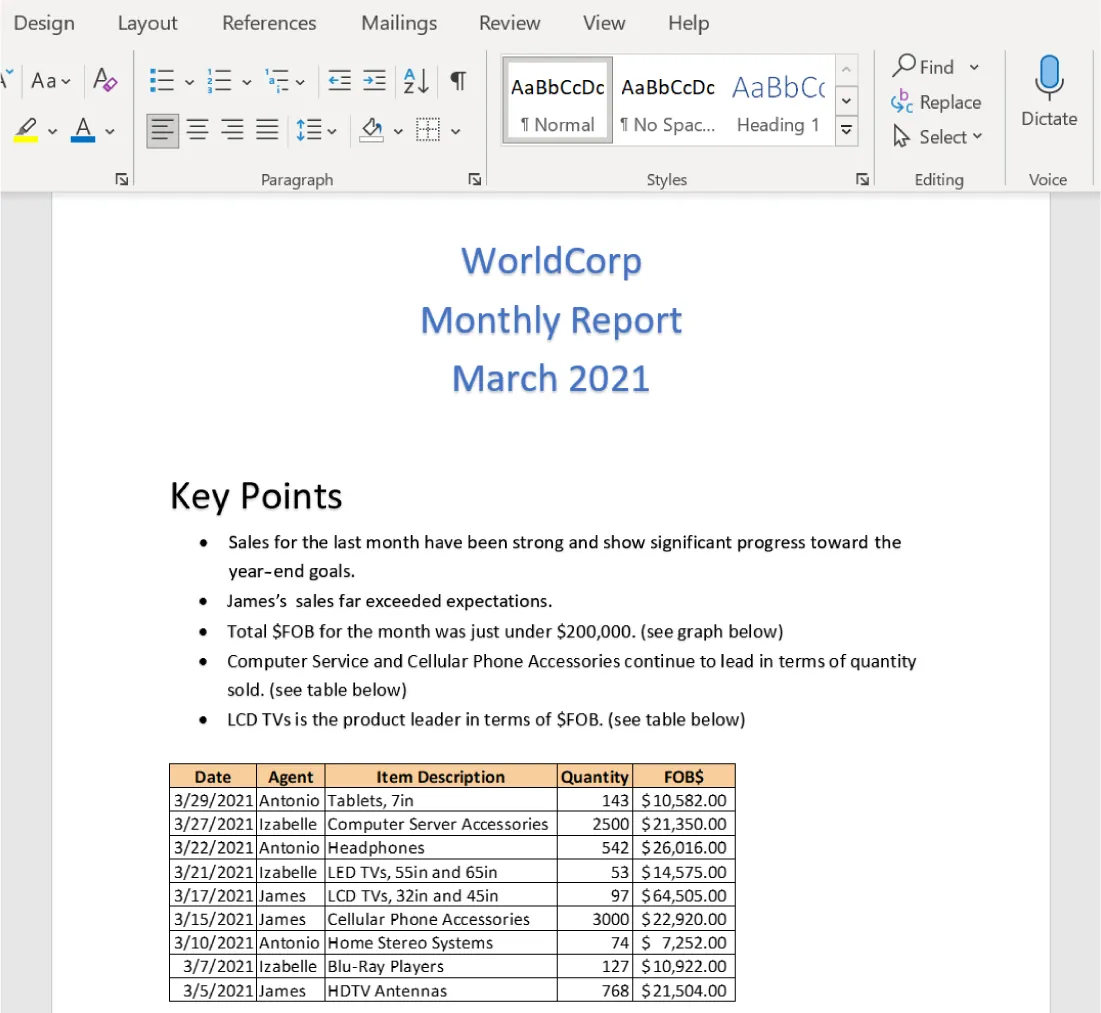Open the Mailings ribbon tab
The height and width of the screenshot is (1013, 1101).
click(398, 22)
